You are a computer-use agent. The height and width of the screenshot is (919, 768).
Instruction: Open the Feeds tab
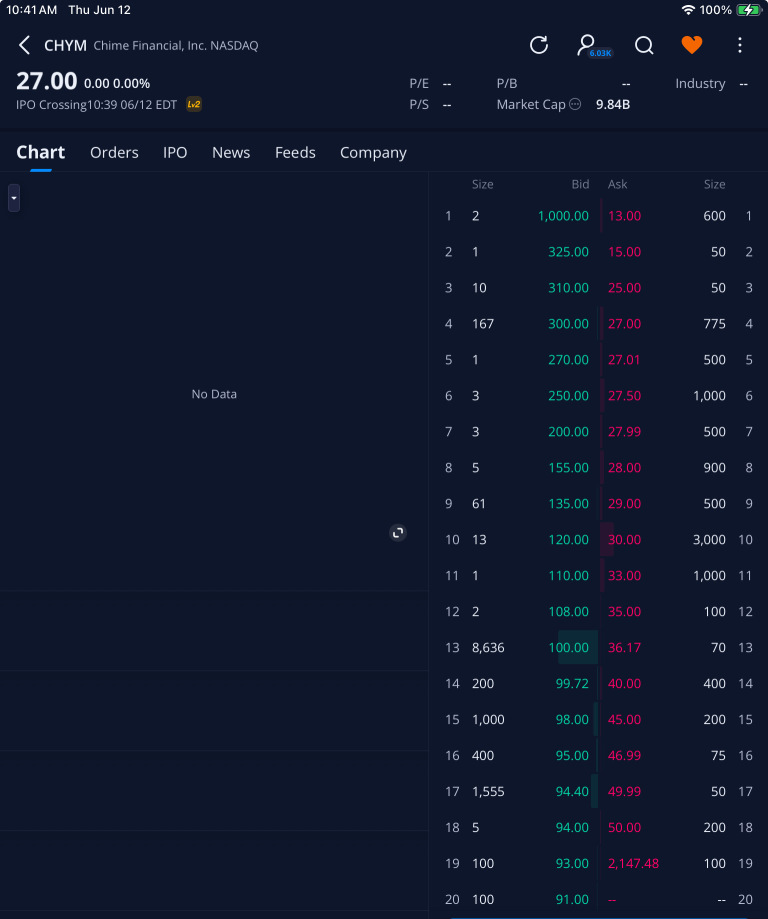click(x=295, y=152)
